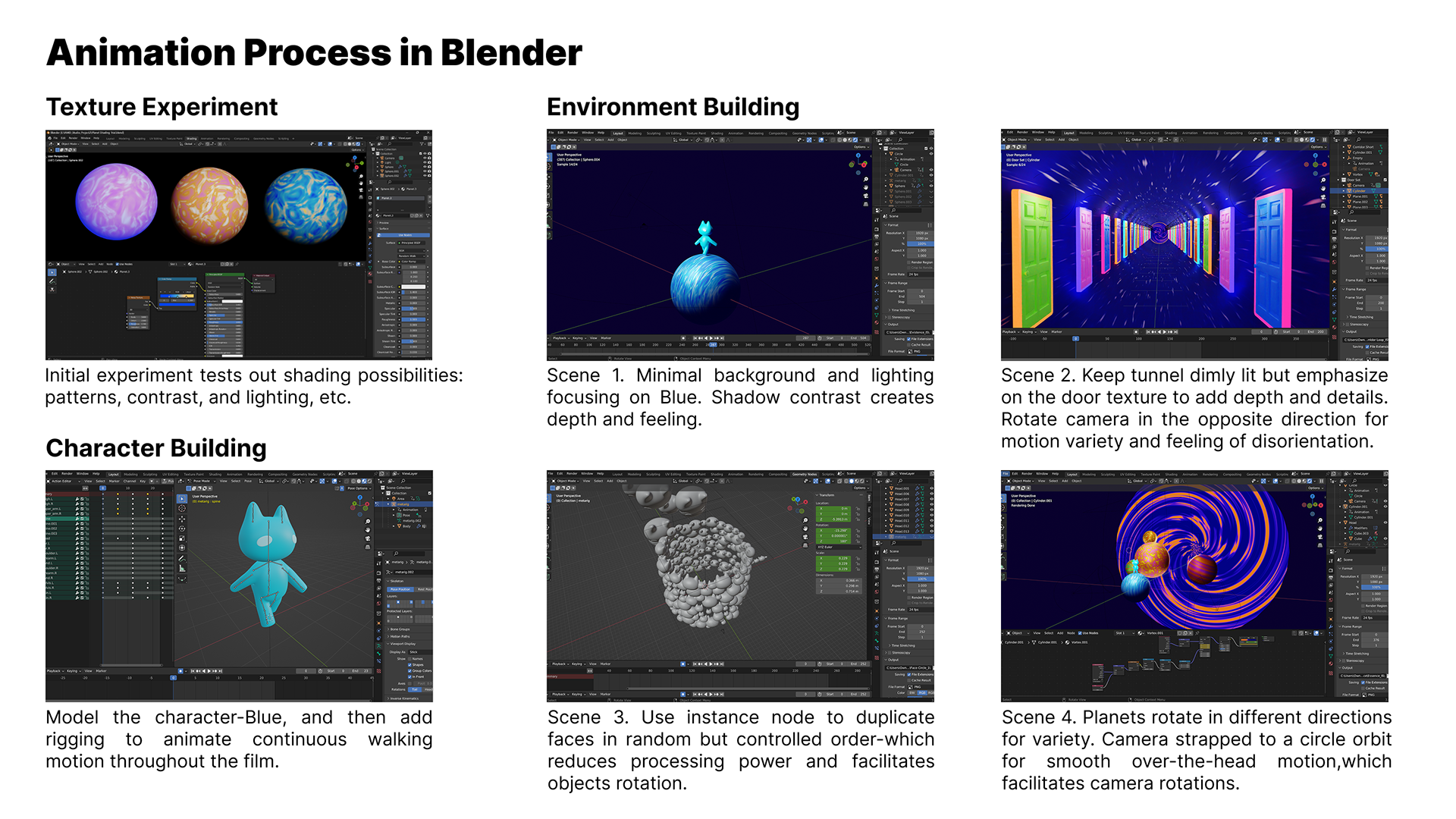Toggle Shapes checkbox in Character Building properties
This screenshot has width=1456, height=819.
409,665
